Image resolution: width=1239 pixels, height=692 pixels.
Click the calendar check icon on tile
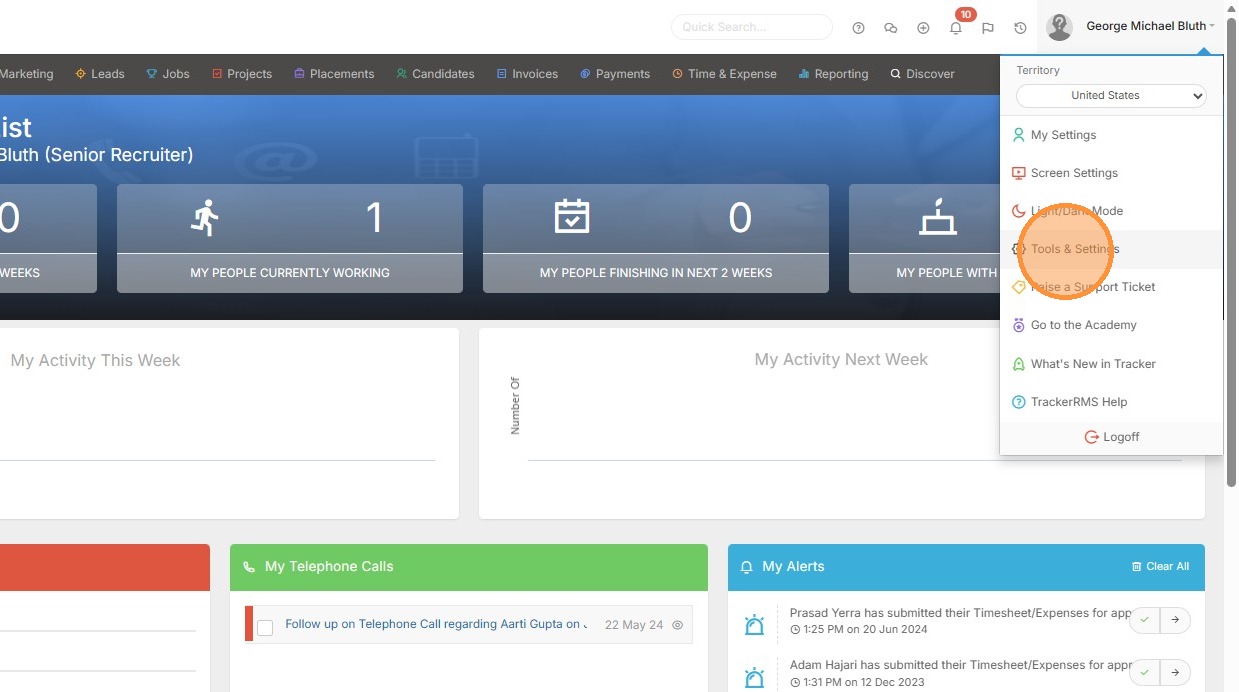pyautogui.click(x=572, y=217)
